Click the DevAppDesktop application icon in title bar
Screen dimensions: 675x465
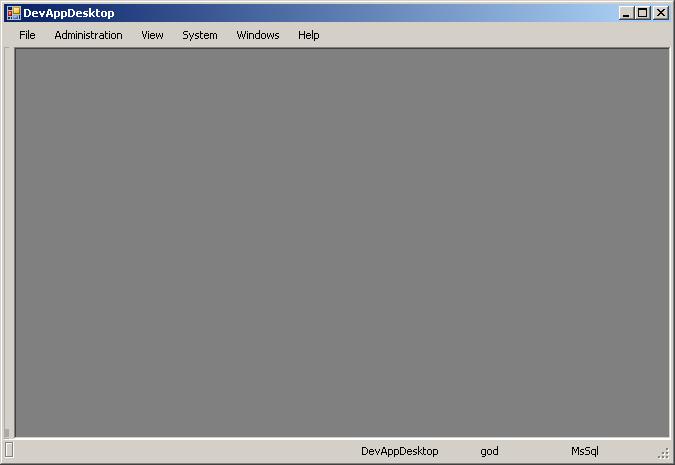13,13
